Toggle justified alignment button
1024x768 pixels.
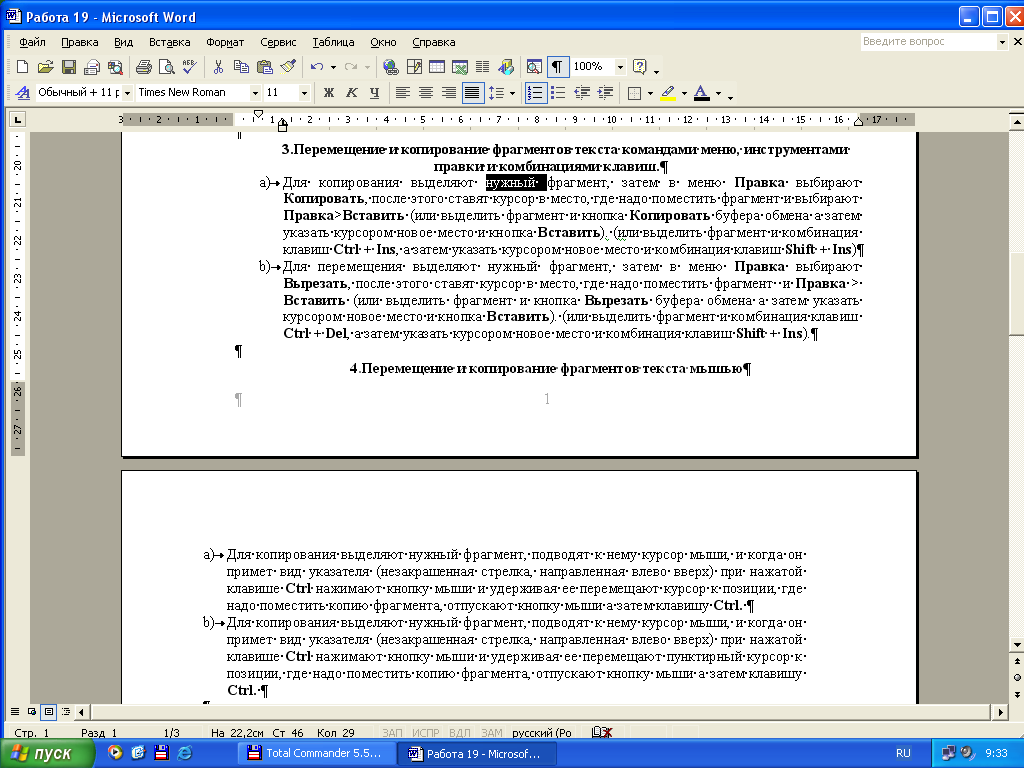tap(472, 93)
